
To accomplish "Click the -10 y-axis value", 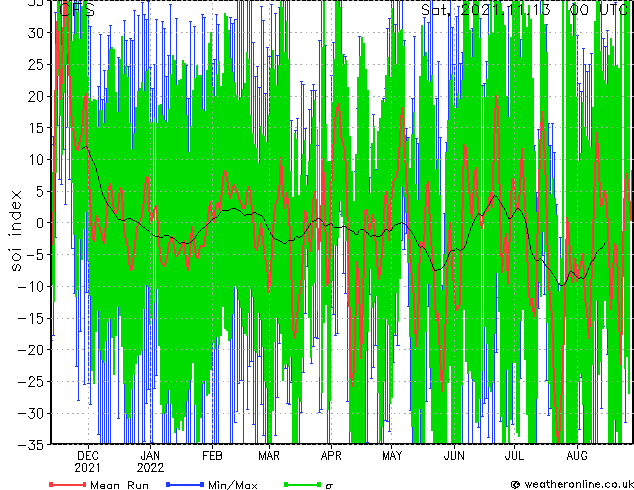I will [x=31, y=287].
